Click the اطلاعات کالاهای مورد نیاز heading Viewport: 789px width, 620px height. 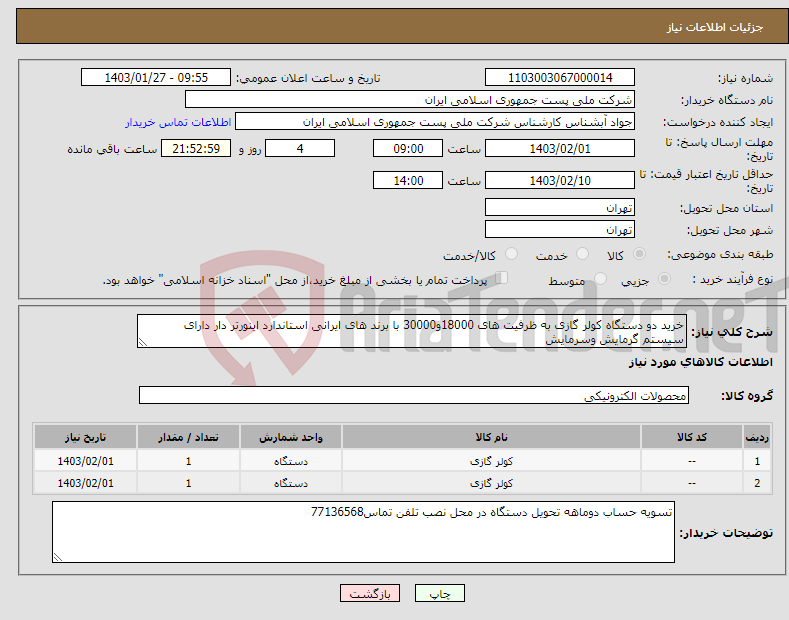pyautogui.click(x=700, y=362)
